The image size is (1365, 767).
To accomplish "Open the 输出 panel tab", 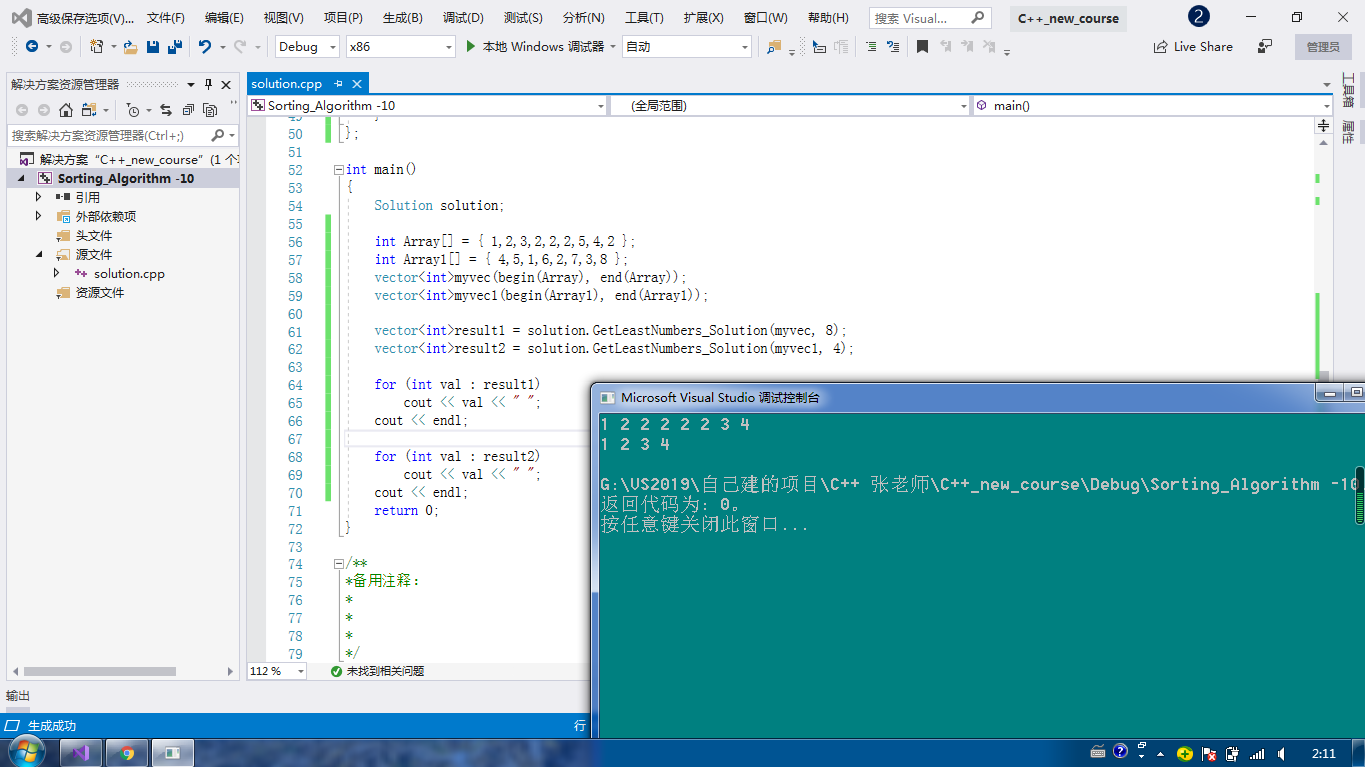I will pyautogui.click(x=18, y=696).
